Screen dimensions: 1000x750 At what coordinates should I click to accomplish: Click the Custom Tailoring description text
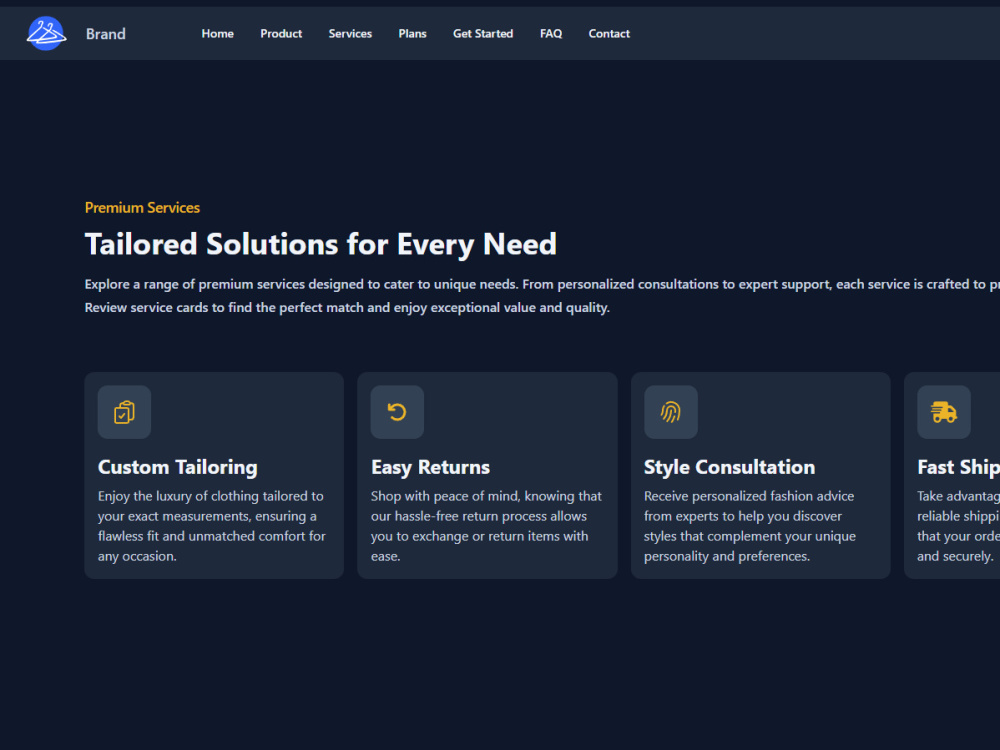(x=212, y=526)
